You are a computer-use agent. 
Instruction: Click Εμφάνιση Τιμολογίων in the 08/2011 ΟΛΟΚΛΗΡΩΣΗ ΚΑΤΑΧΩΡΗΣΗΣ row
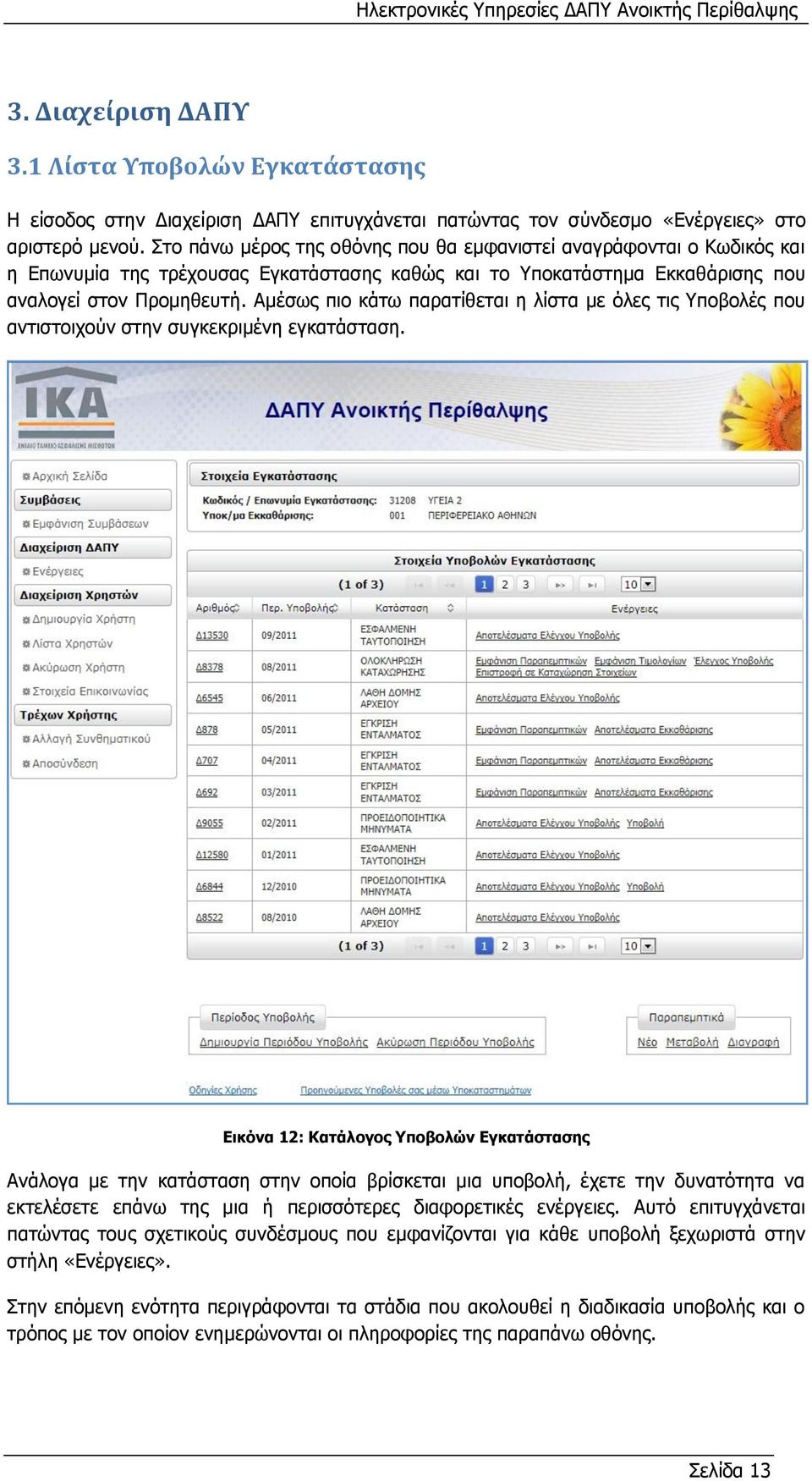[x=640, y=661]
